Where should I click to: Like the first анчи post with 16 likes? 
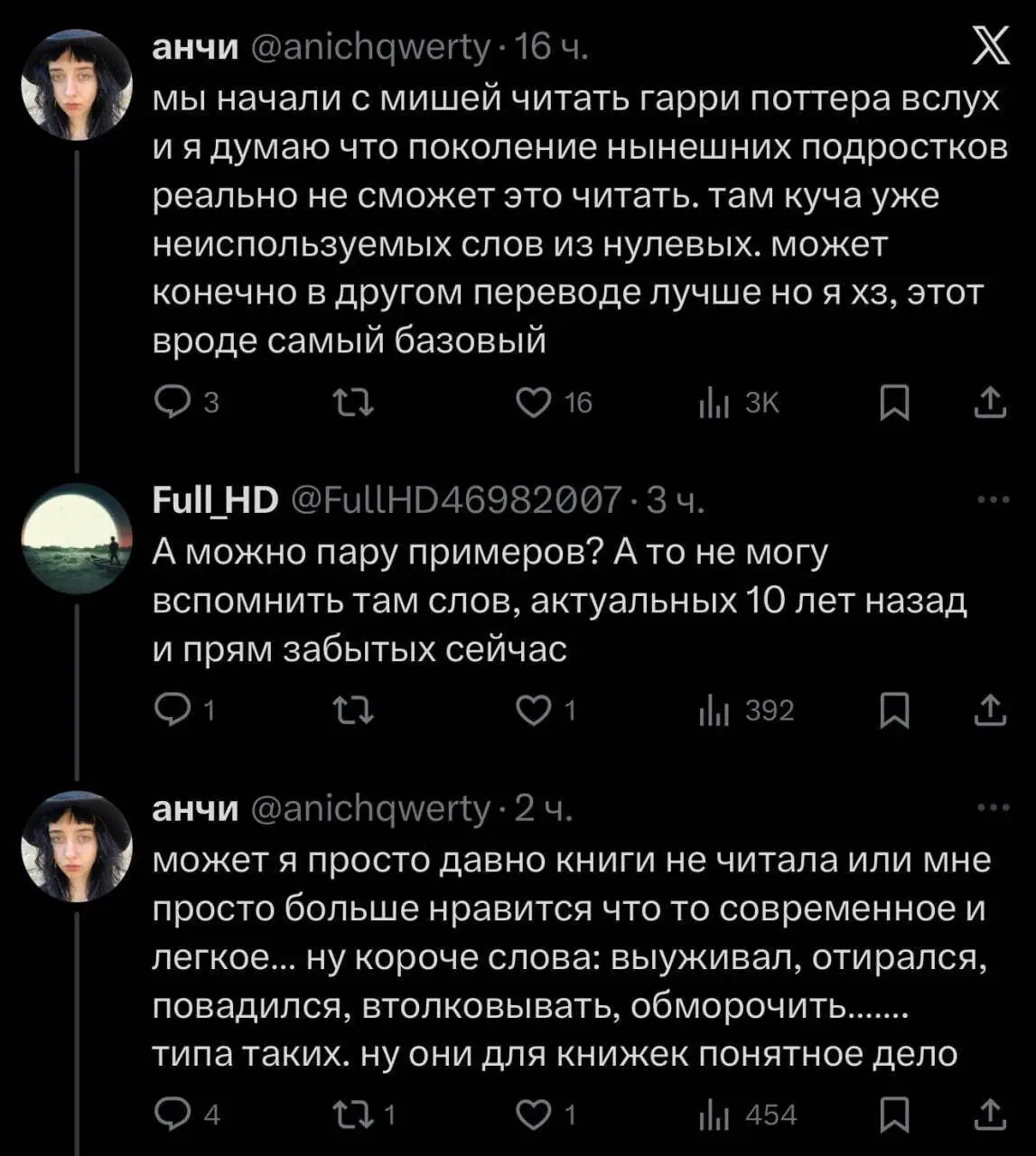(534, 402)
